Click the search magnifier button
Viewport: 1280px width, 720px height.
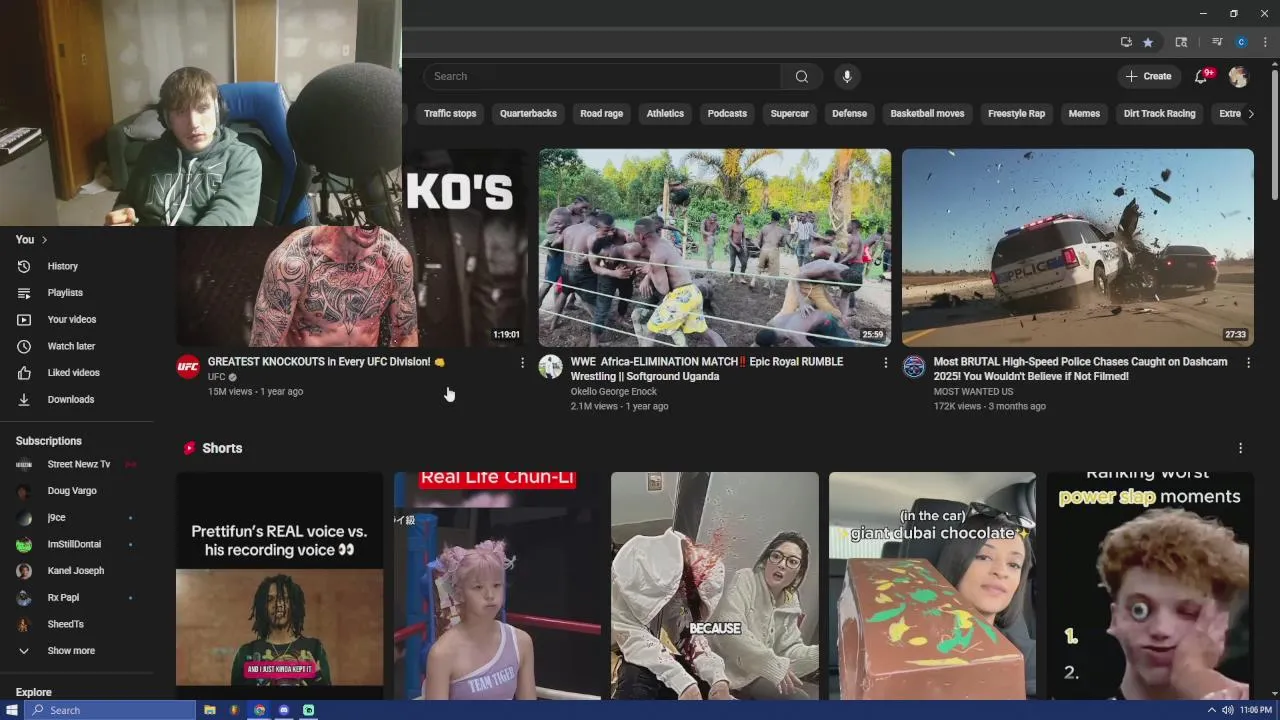pyautogui.click(x=802, y=76)
